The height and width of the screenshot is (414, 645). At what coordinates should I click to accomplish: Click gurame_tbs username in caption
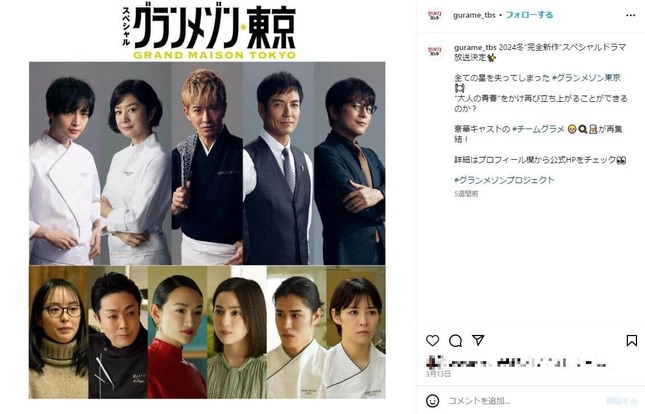(x=475, y=47)
